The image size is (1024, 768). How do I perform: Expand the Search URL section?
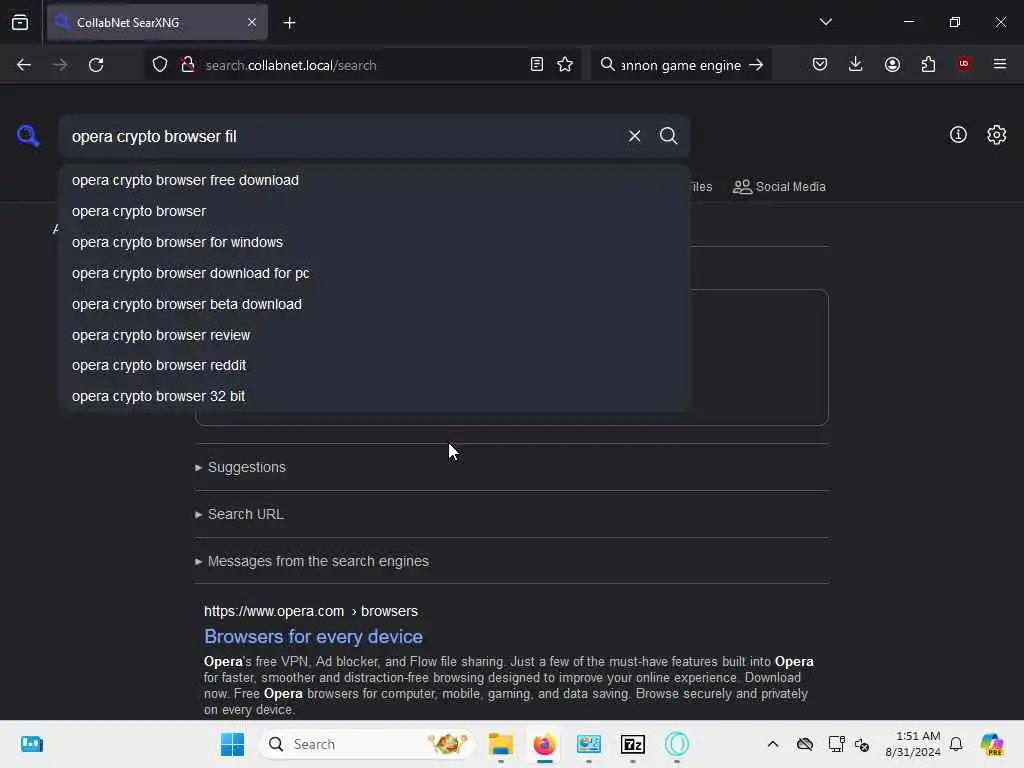point(239,514)
